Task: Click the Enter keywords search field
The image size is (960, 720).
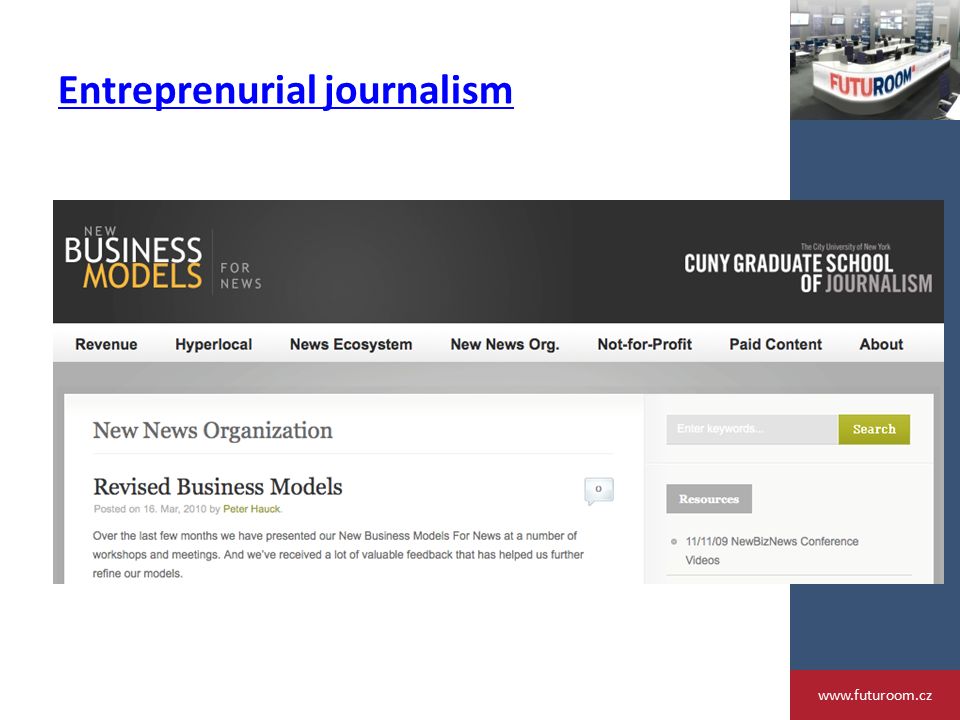Action: 752,429
